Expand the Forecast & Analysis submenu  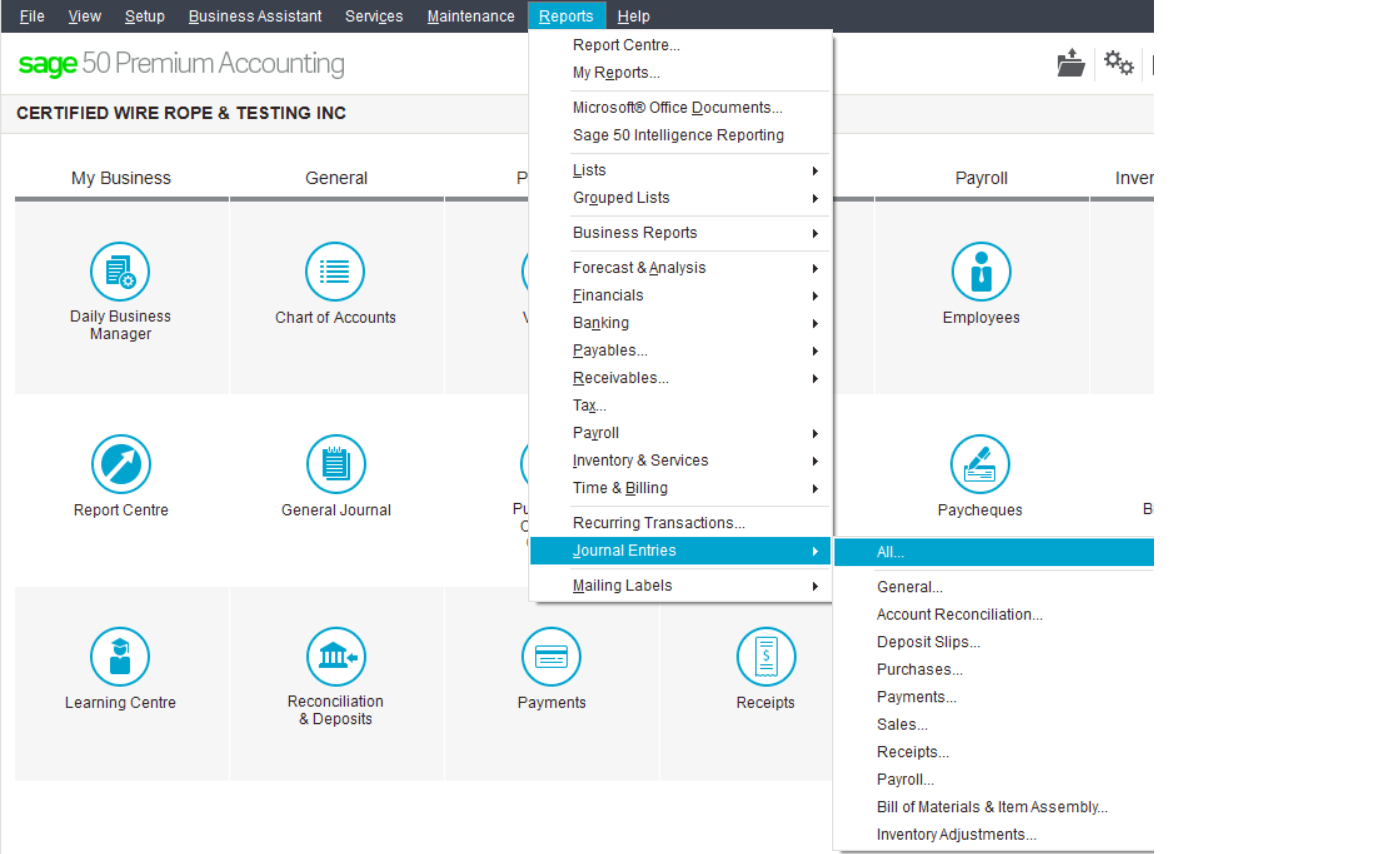tap(680, 268)
